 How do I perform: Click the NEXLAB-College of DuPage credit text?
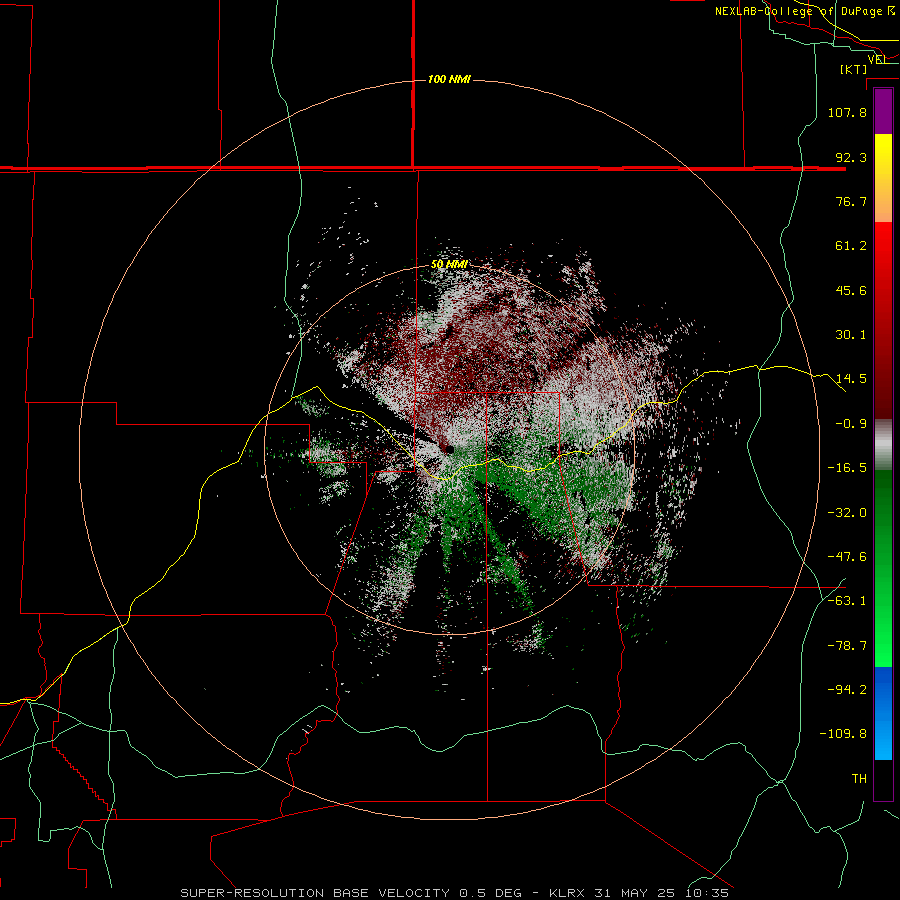805,11
